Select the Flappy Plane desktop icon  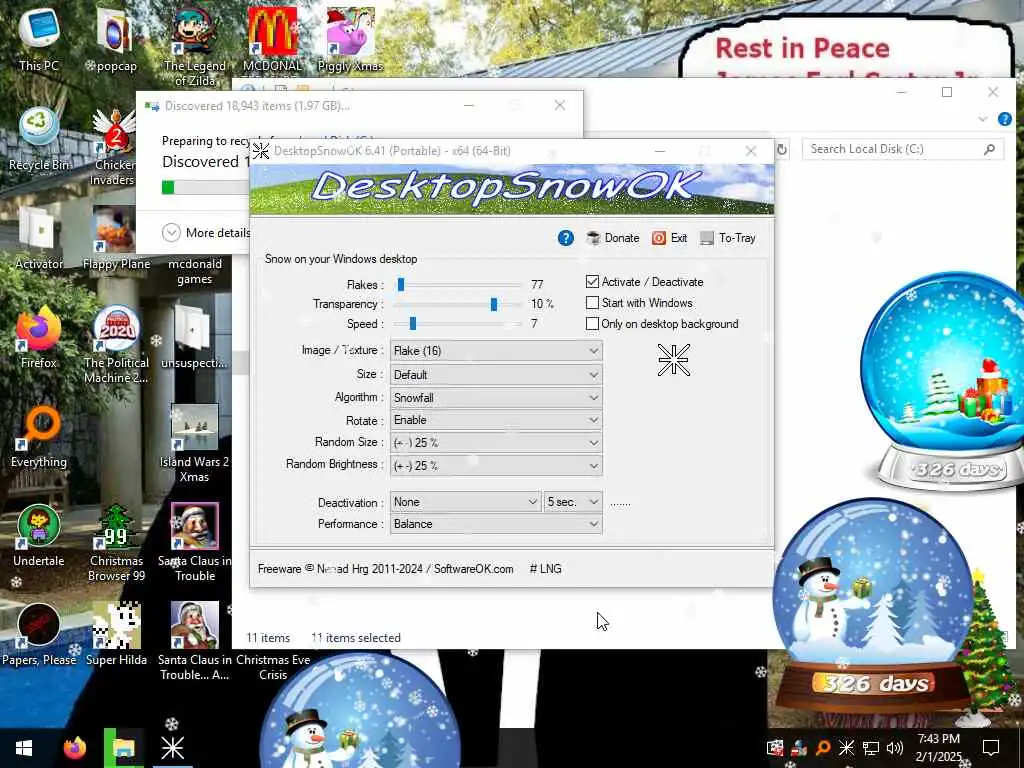point(116,238)
